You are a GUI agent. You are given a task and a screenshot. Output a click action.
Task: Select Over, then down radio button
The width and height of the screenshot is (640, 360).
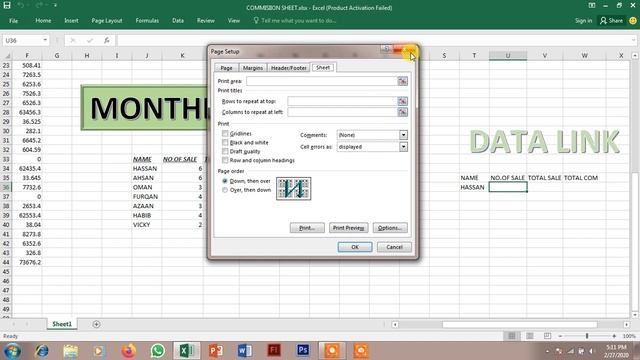(225, 190)
